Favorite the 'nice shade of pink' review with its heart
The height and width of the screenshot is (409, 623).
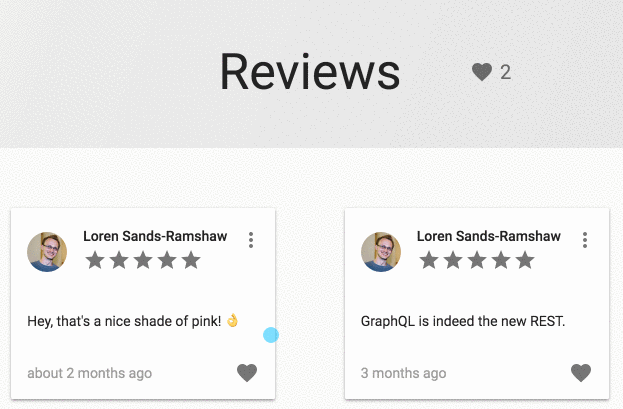247,373
